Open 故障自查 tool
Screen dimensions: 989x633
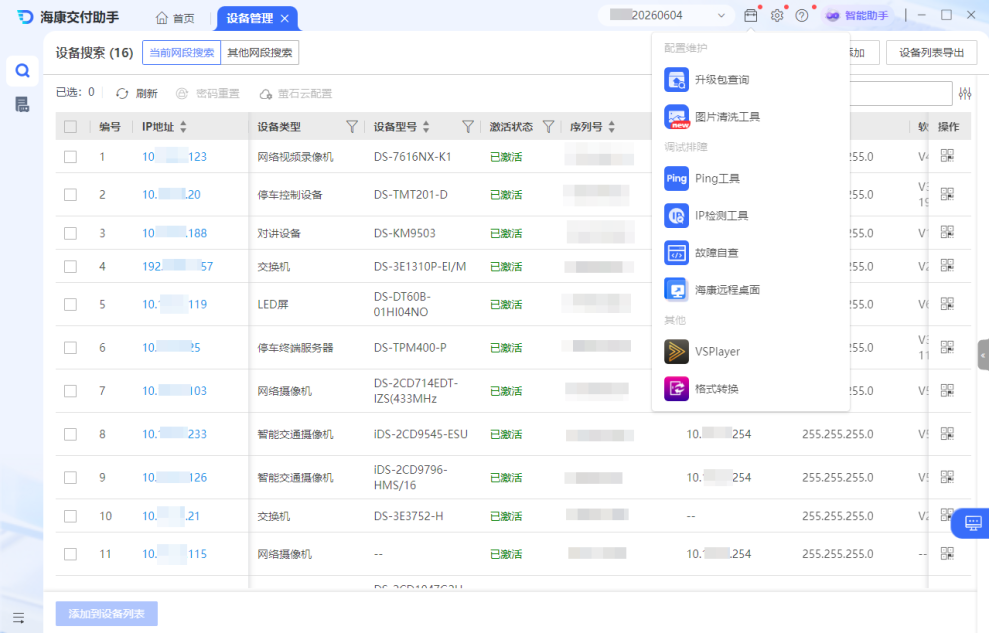701,253
